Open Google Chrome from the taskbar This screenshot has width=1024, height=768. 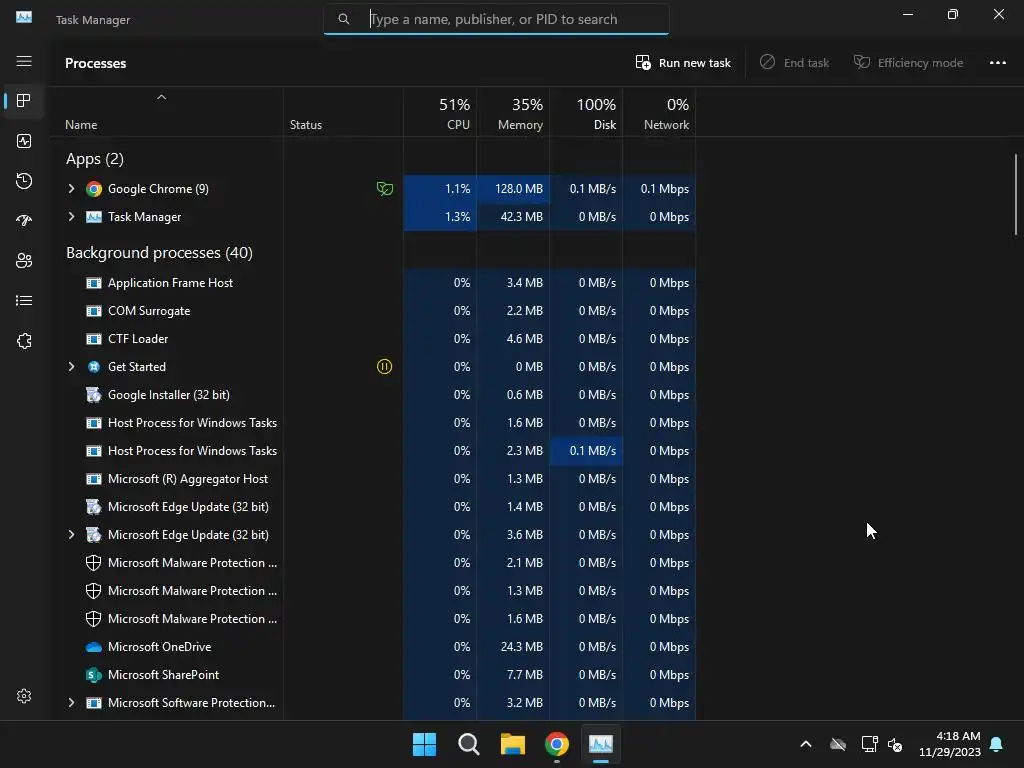pyautogui.click(x=557, y=744)
